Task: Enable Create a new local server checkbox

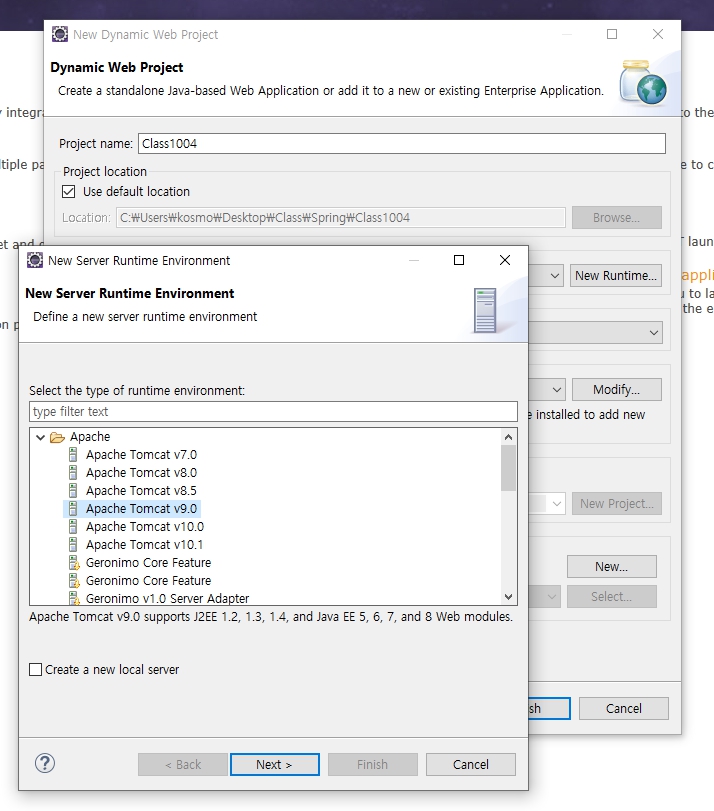Action: tap(36, 670)
